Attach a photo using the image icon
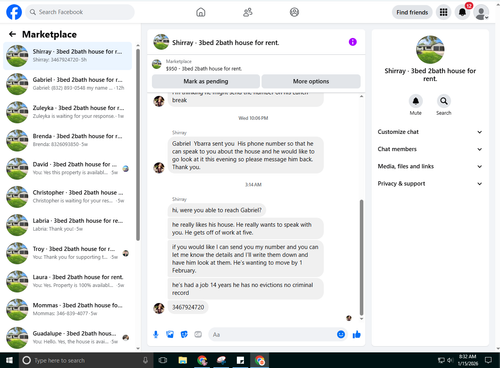Image resolution: width=500 pixels, height=368 pixels. click(170, 334)
